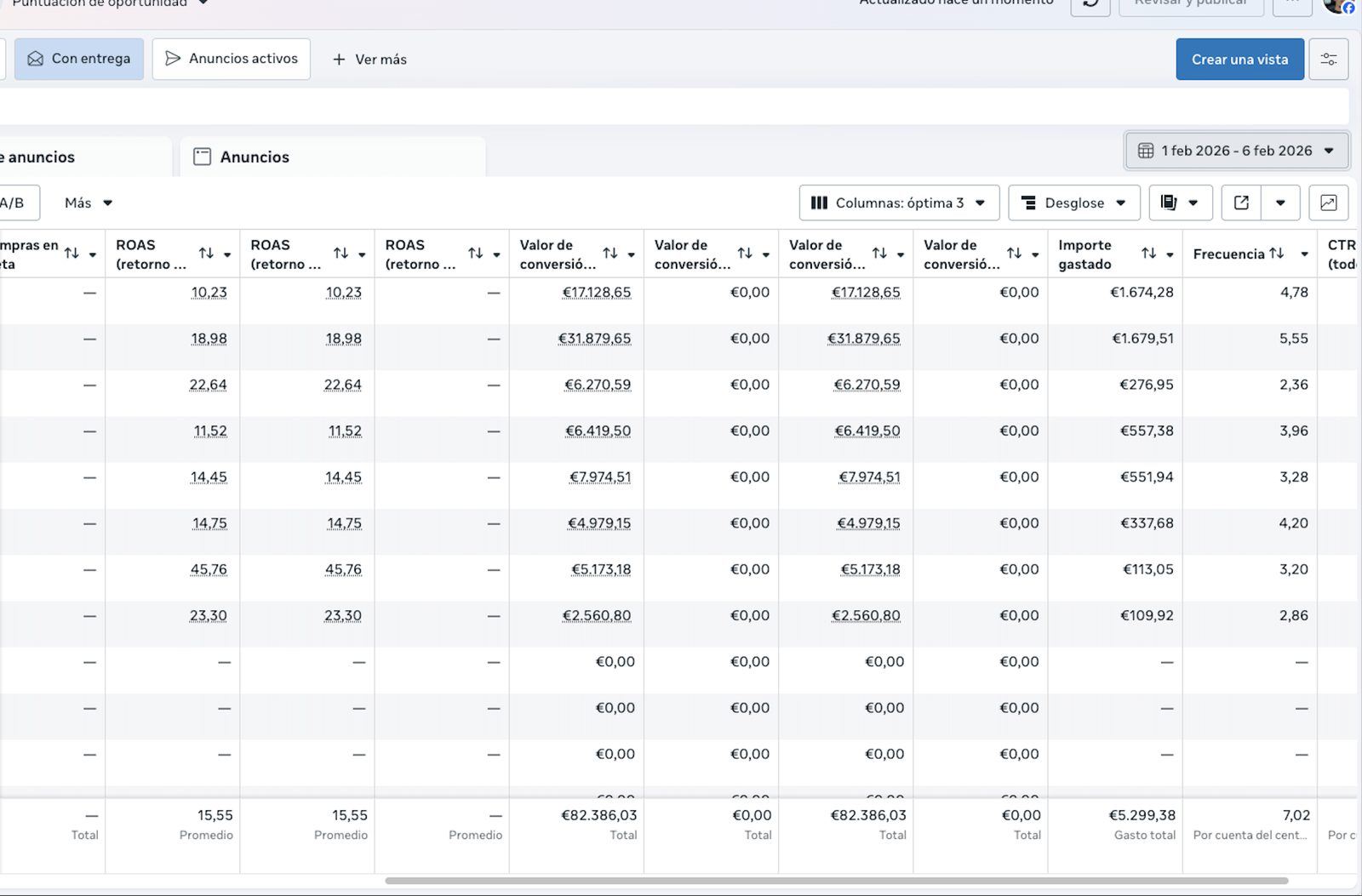Open the charts panel icon
Screen dimensions: 1362x896
1328,203
